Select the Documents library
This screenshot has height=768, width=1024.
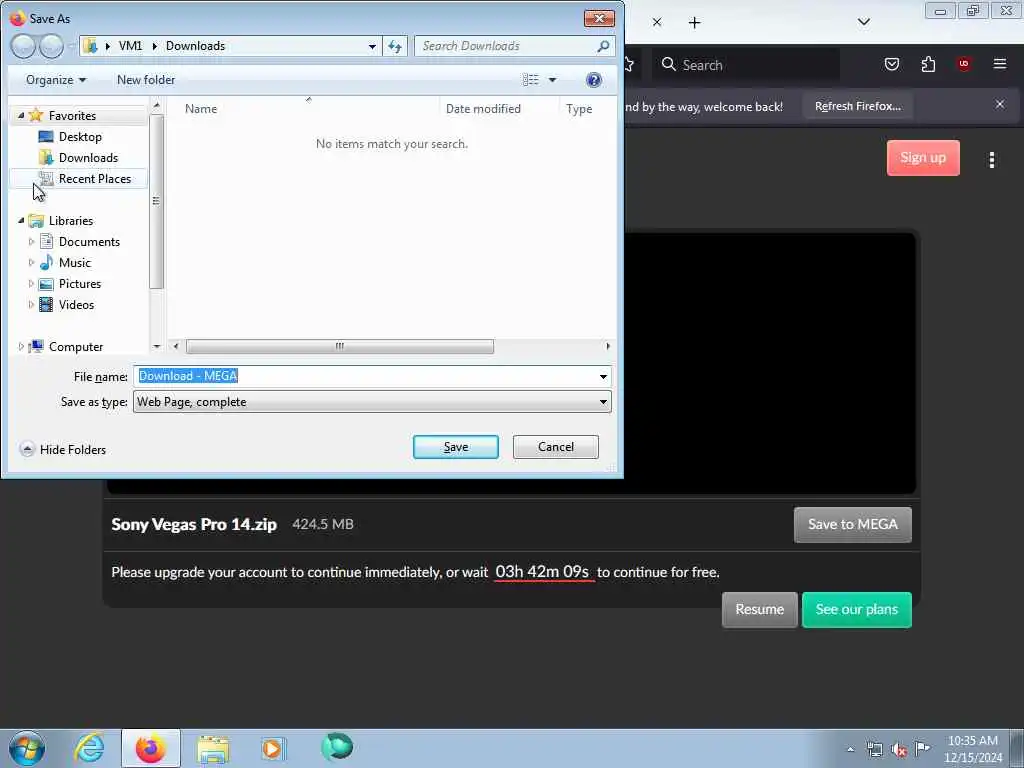pos(89,242)
